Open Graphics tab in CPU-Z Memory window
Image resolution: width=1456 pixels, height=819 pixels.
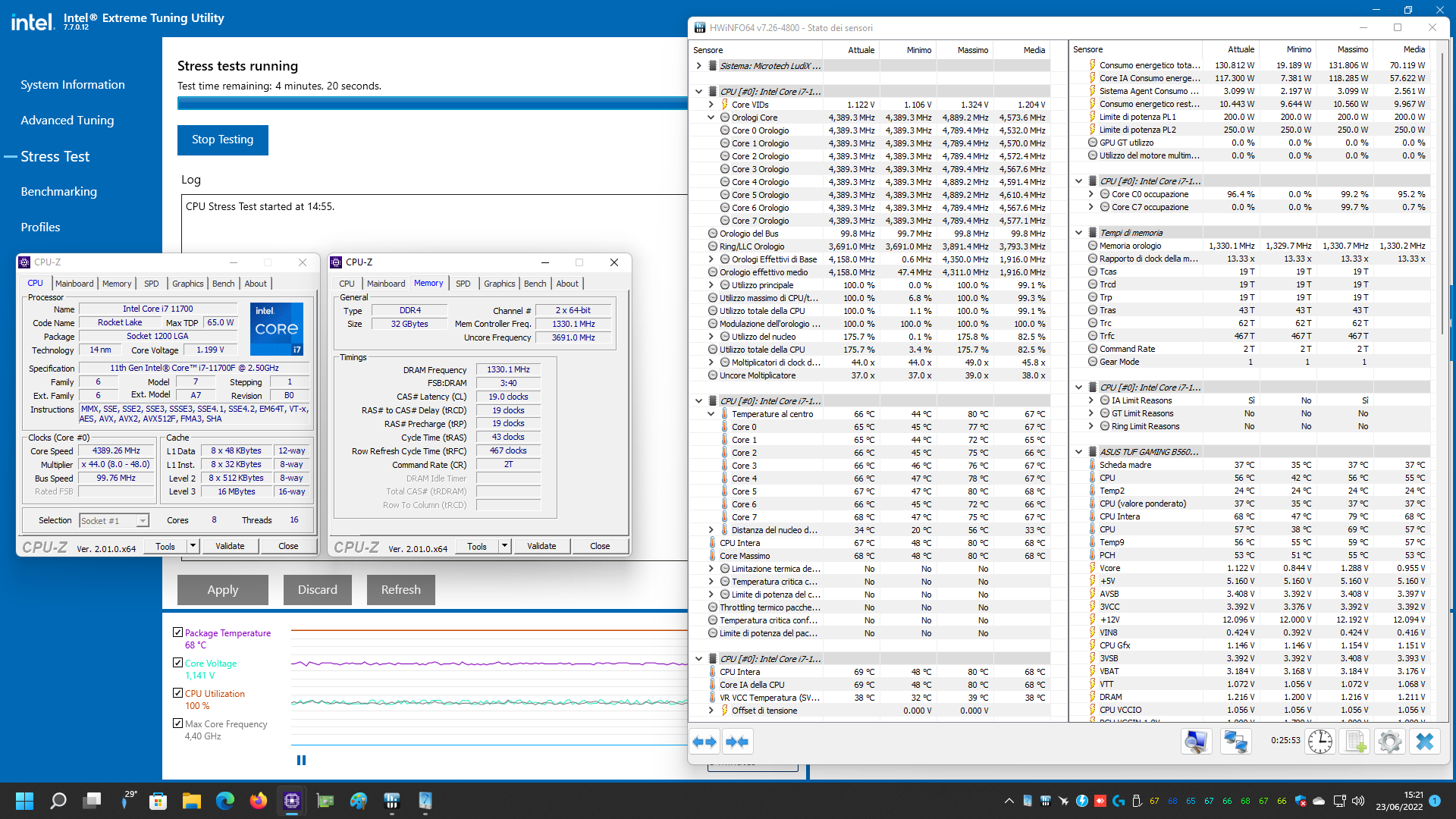(x=499, y=284)
